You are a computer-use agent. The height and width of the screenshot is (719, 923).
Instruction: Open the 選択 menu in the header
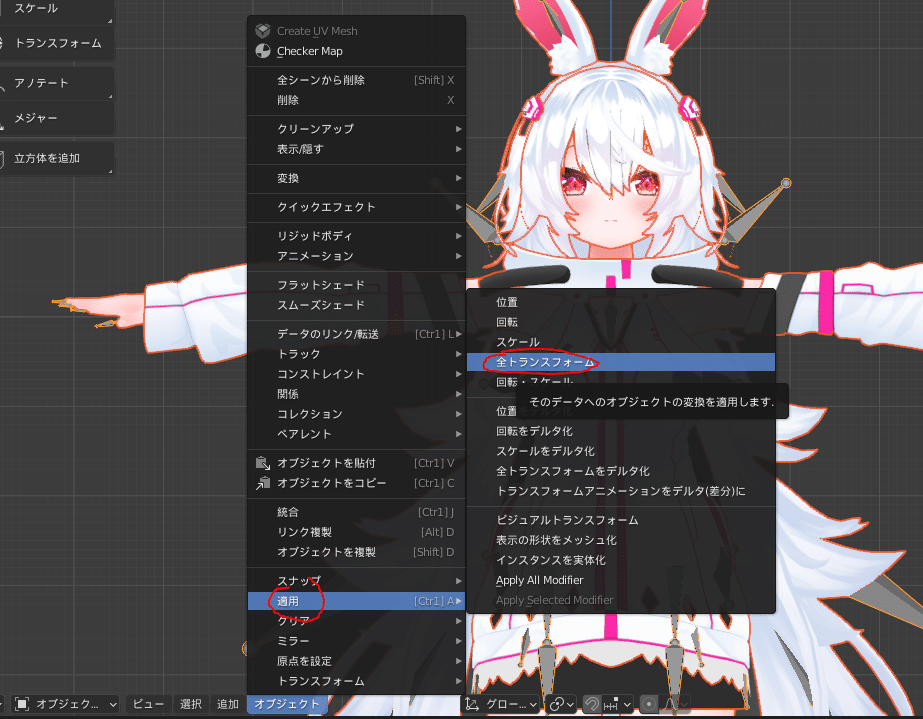[x=191, y=704]
